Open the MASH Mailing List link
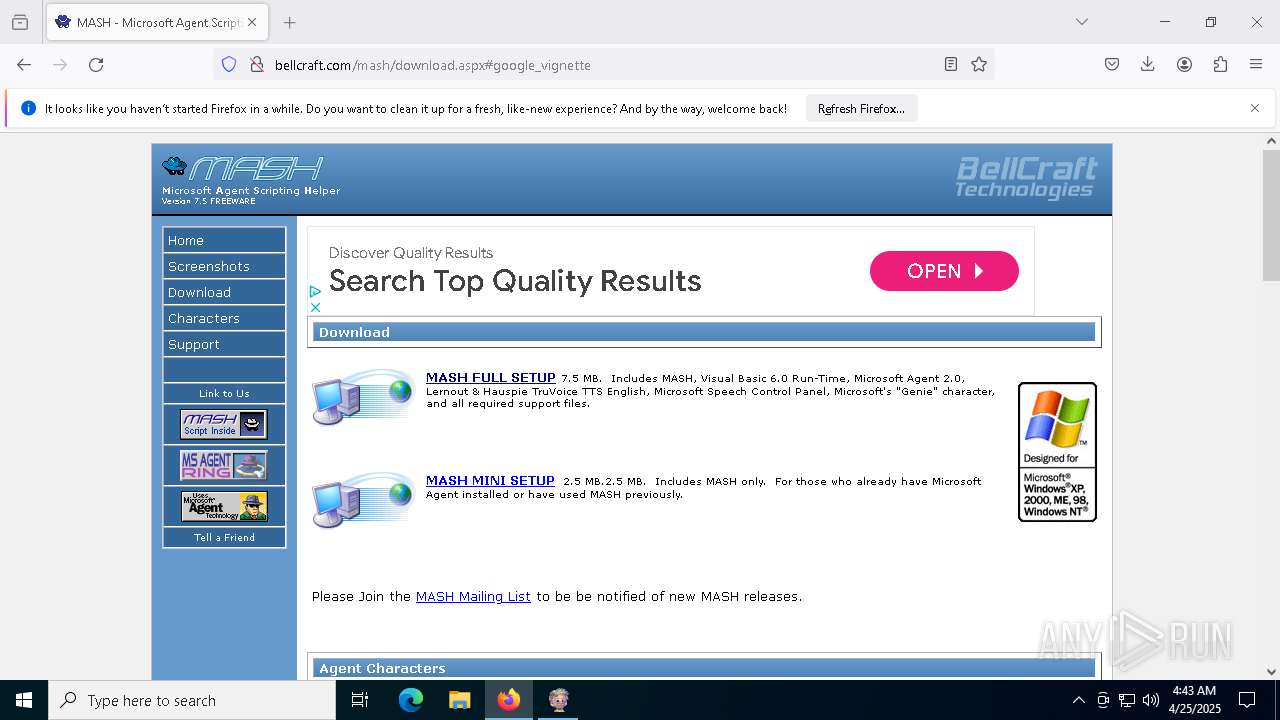The height and width of the screenshot is (720, 1280). 473,596
